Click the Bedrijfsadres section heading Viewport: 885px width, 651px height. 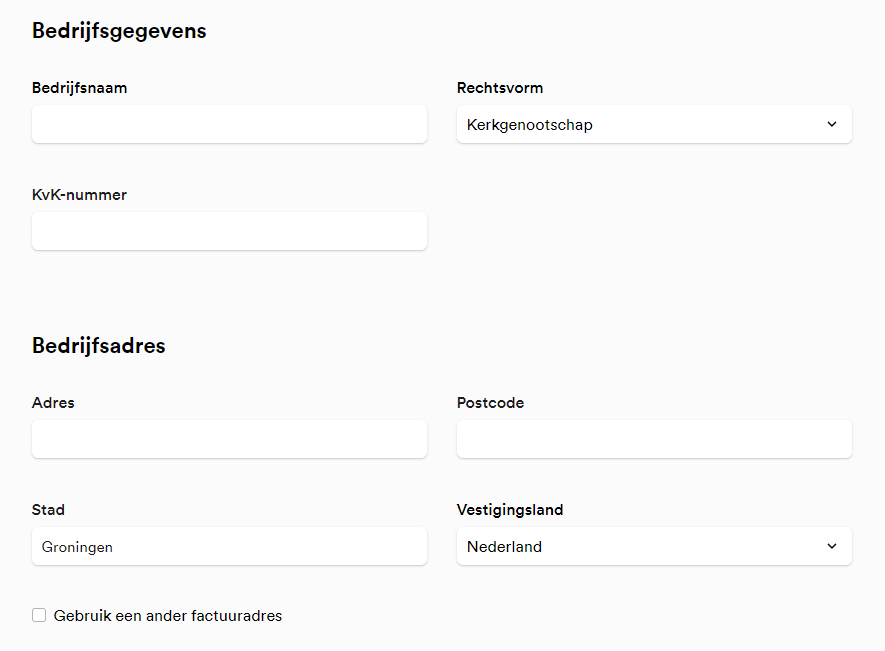click(x=99, y=346)
